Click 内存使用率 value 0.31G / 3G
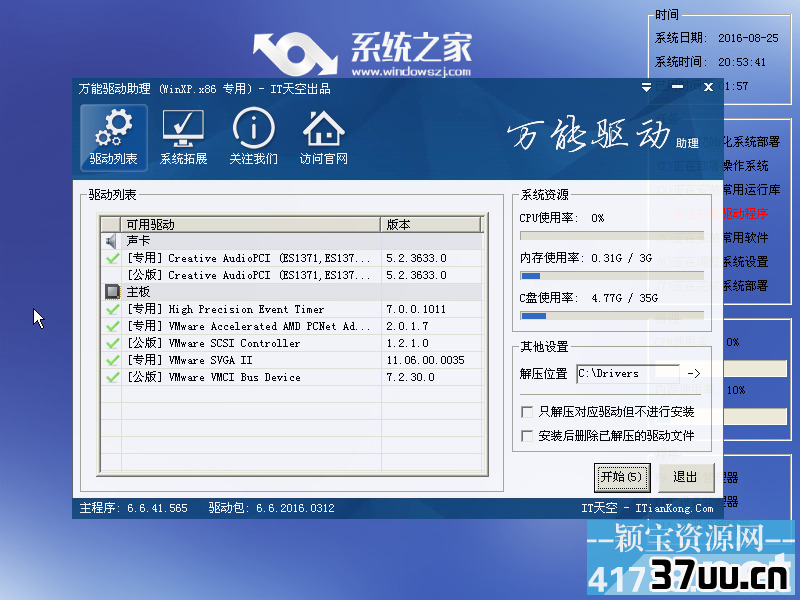This screenshot has height=600, width=800. pos(621,258)
